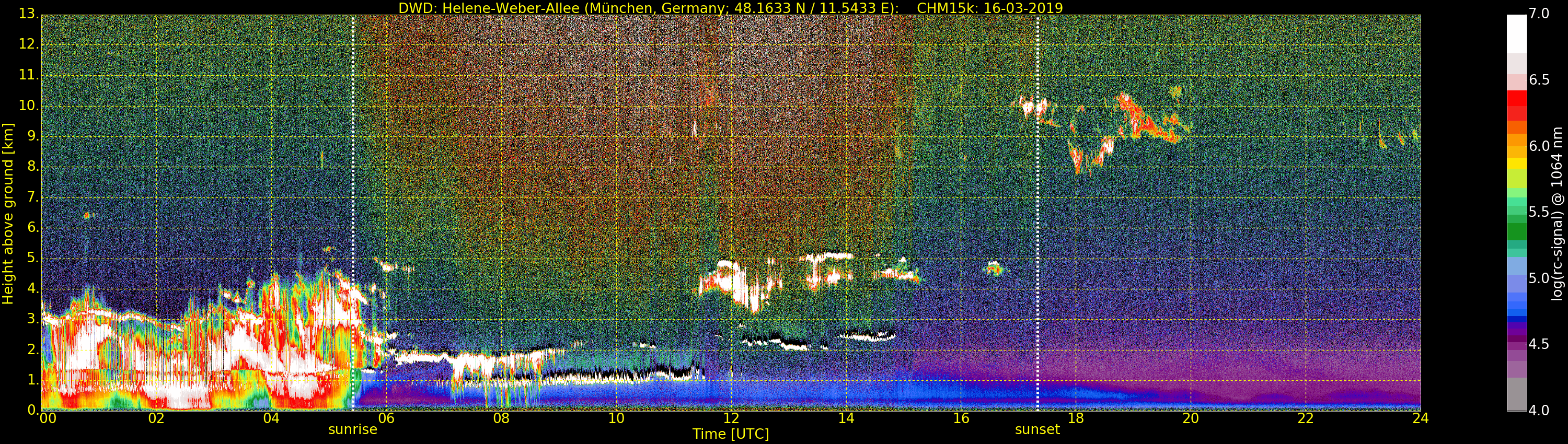1568x444 pixels.
Task: Click the colorbar tick label '5.5'
Action: pyautogui.click(x=1539, y=212)
